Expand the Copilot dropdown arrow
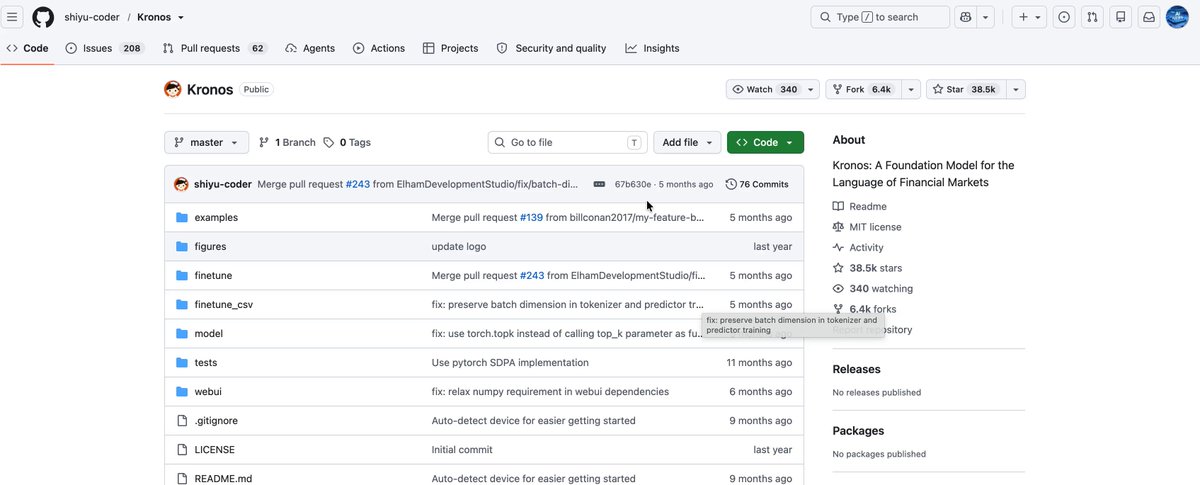Screen dimensions: 1200x485 [986, 17]
